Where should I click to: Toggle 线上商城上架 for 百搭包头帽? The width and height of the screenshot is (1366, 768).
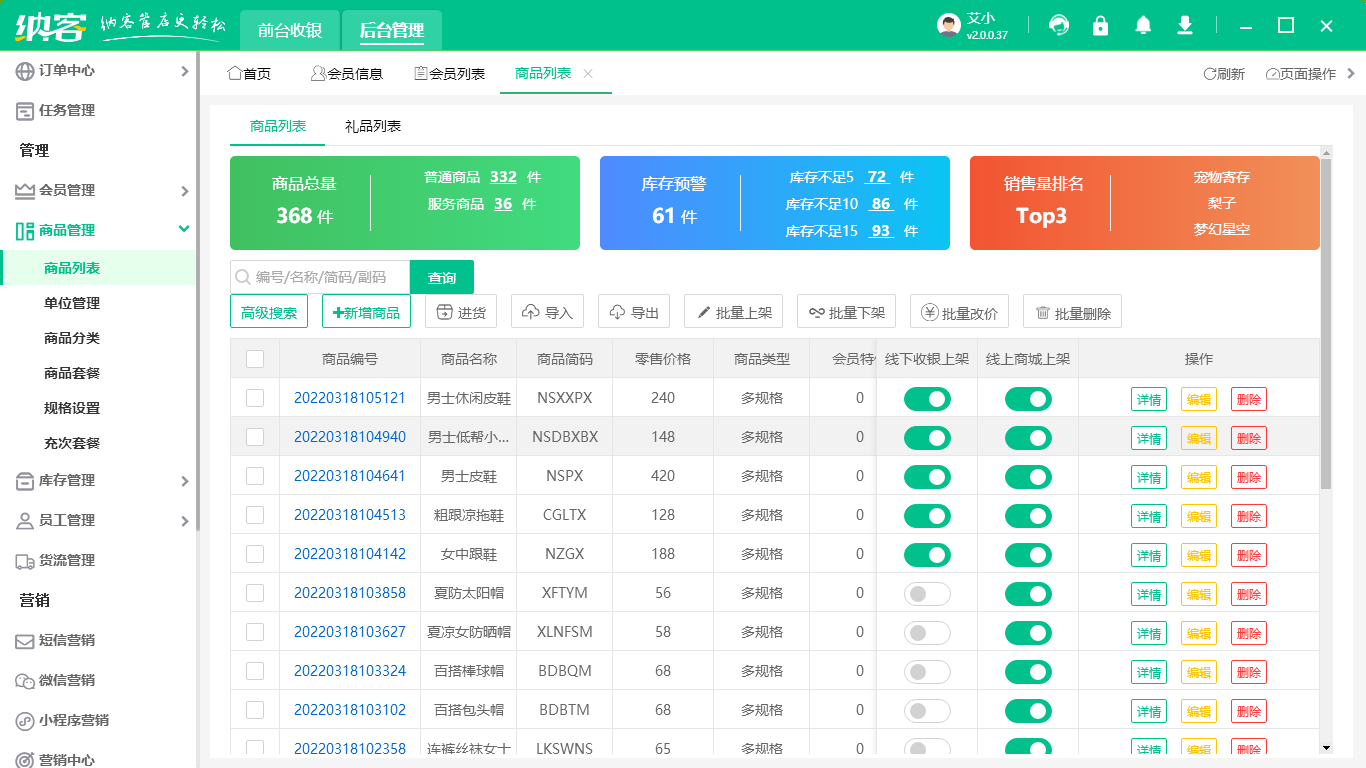coord(1028,711)
